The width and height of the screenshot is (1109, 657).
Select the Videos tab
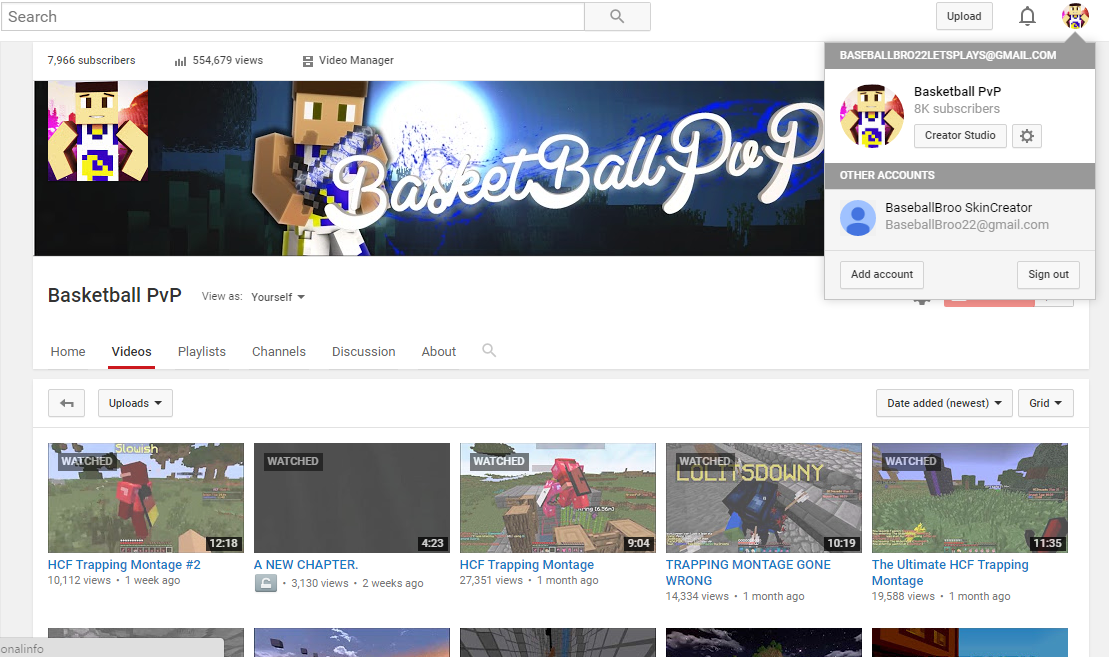[x=132, y=351]
